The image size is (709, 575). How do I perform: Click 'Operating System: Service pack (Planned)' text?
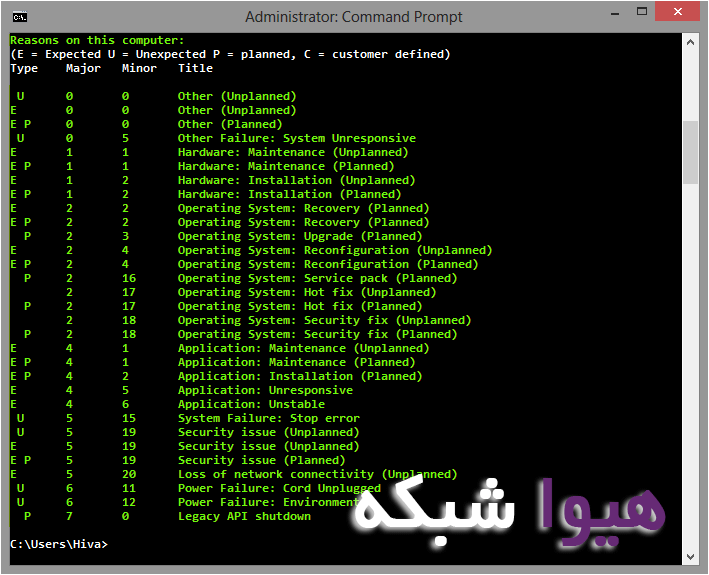tap(317, 278)
